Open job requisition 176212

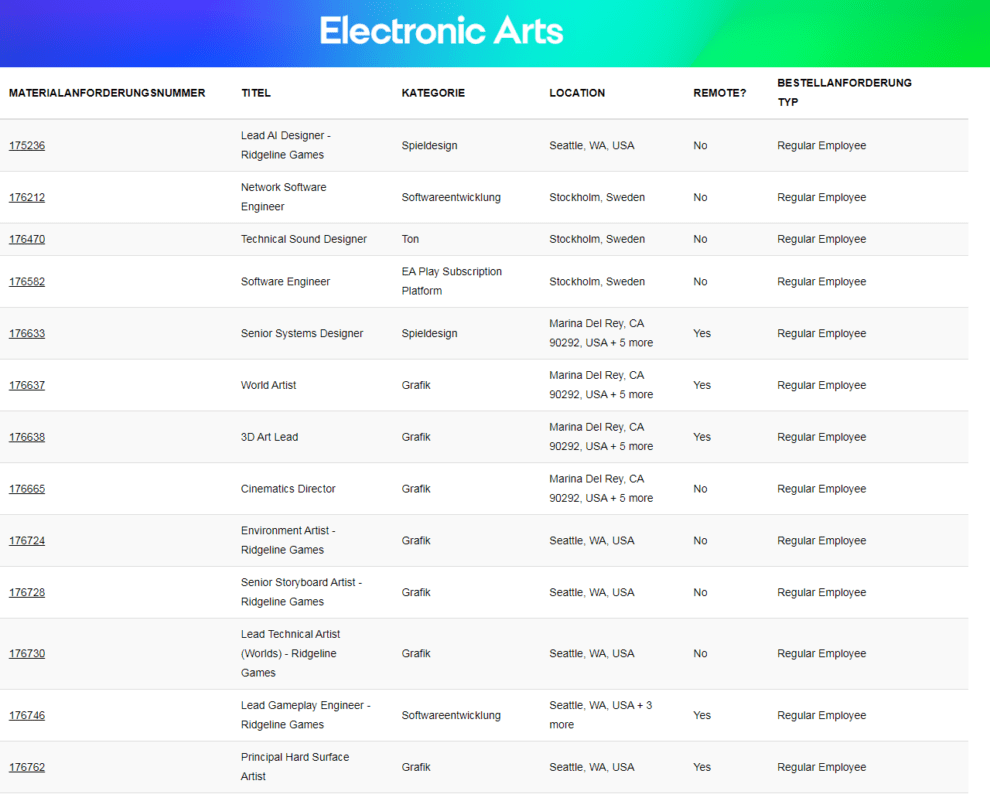[x=27, y=198]
